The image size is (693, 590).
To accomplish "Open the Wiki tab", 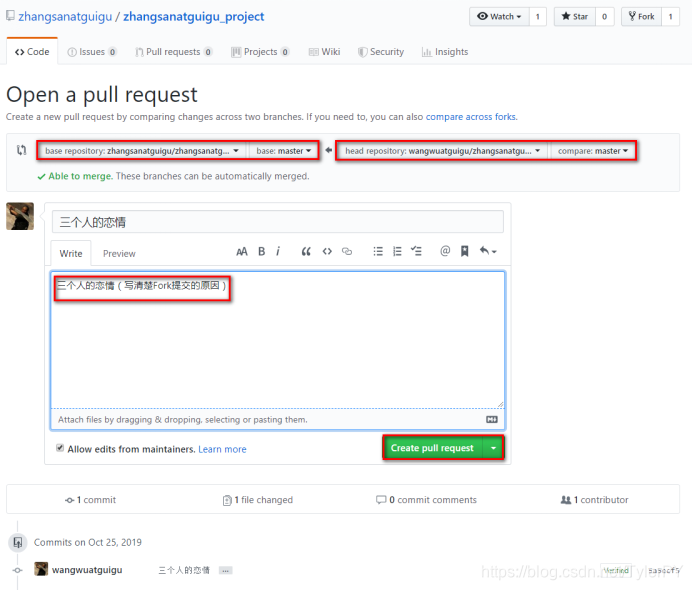I will click(x=324, y=52).
